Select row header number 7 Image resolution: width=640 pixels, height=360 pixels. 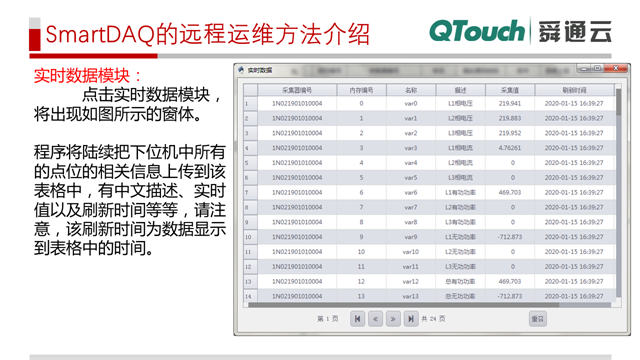[x=250, y=193]
